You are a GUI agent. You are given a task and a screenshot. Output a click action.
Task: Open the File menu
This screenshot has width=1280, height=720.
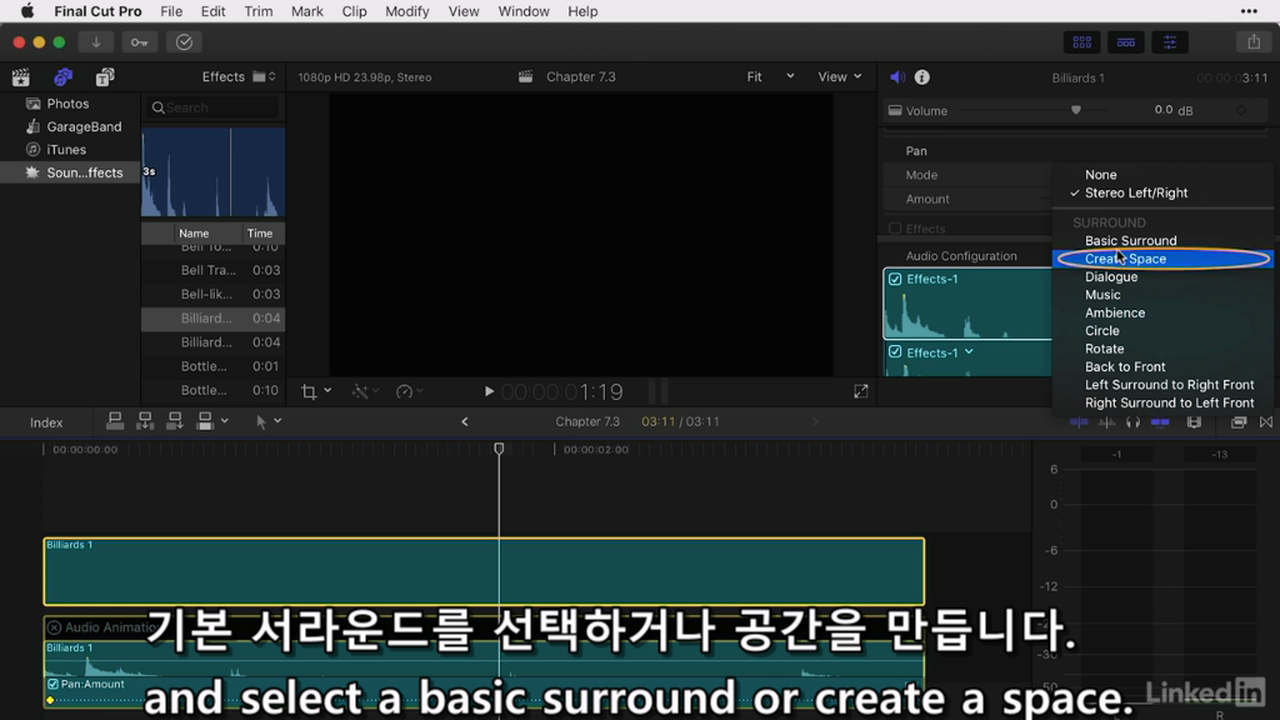coord(171,11)
